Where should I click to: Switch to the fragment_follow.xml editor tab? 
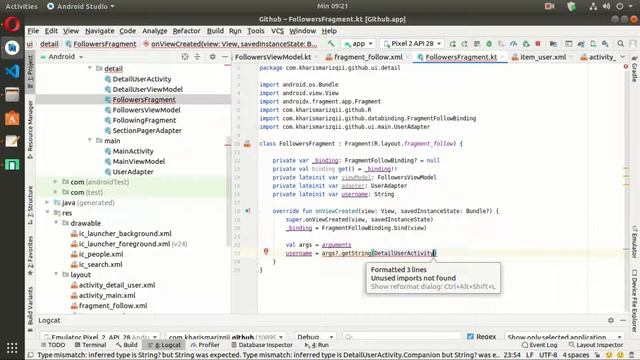pyautogui.click(x=368, y=57)
